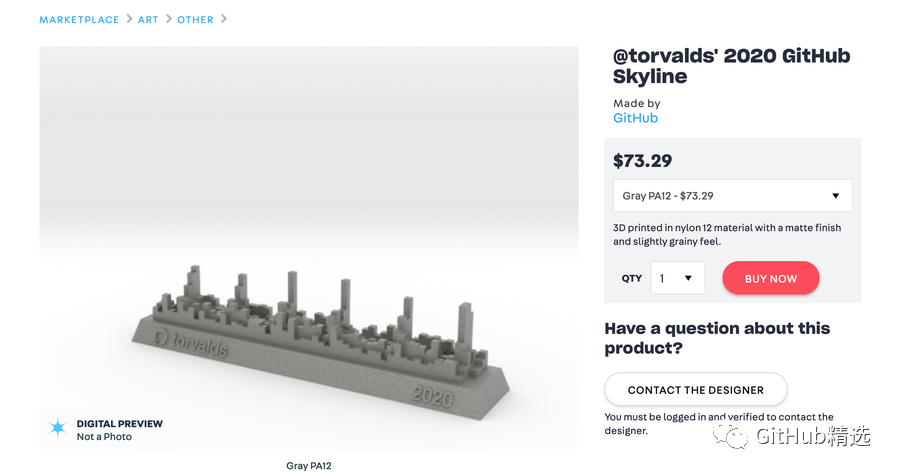
Task: Click the blue star Digital Preview icon
Action: (x=57, y=428)
